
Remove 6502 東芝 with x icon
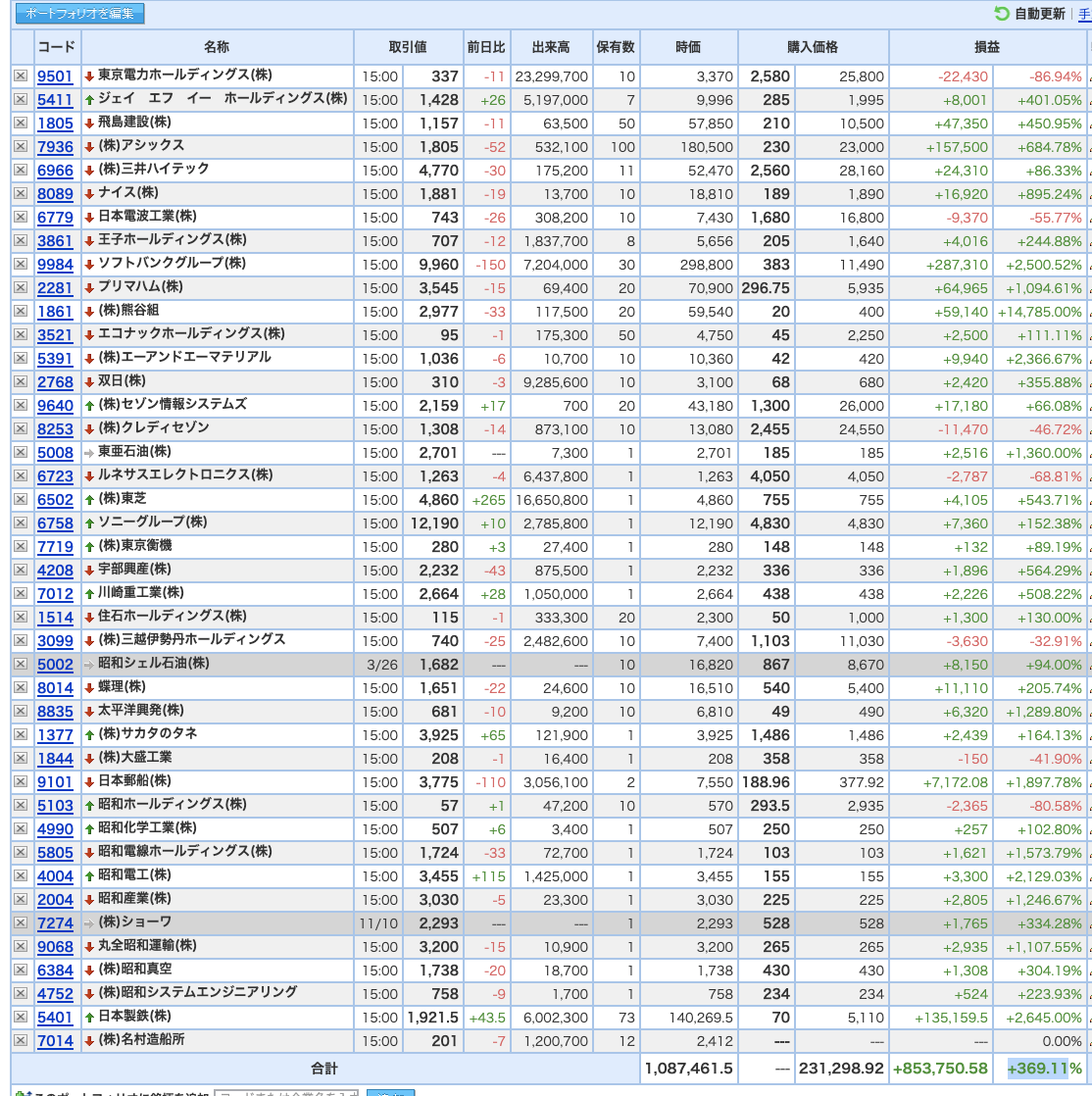[21, 500]
